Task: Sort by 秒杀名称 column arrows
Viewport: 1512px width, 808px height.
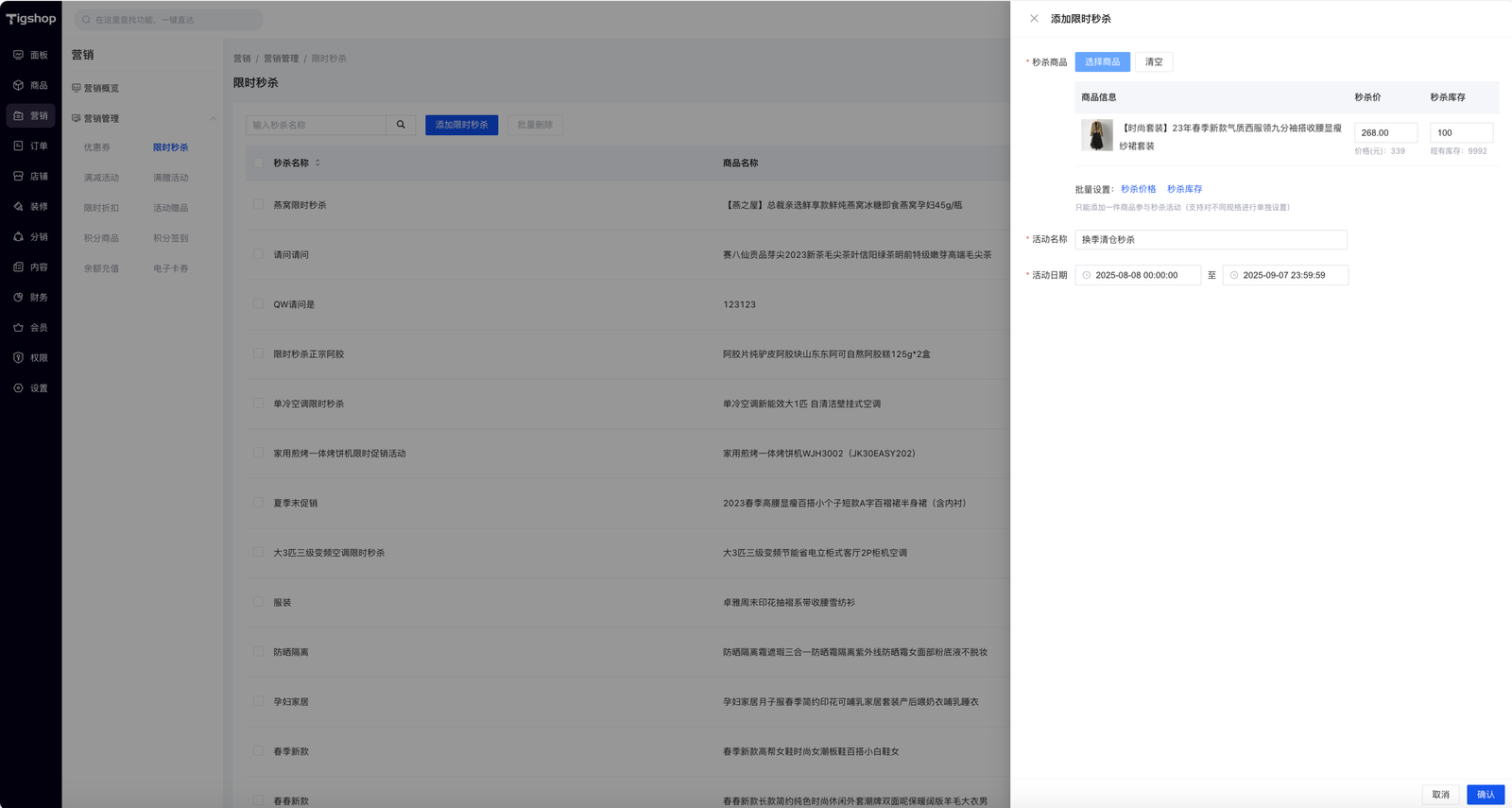Action: tap(318, 163)
